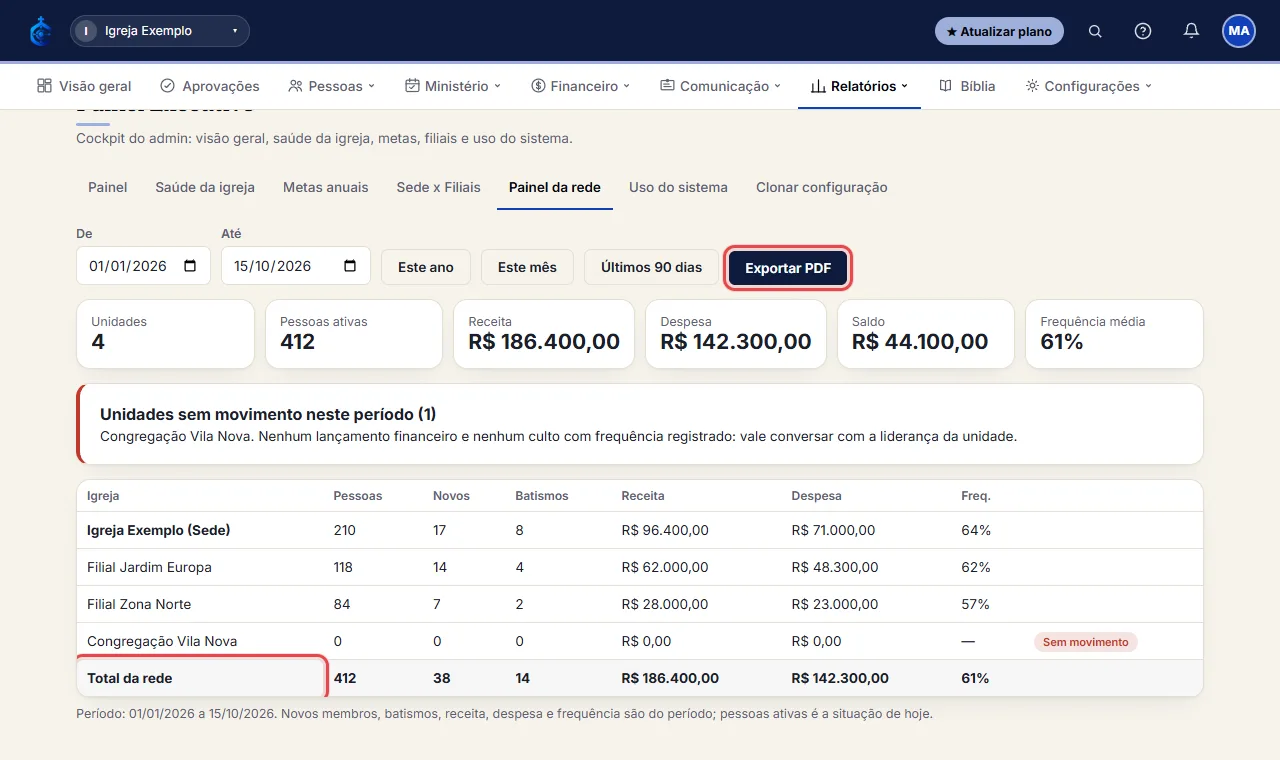Click the Filial Jardim Europa row name
This screenshot has width=1280, height=760.
(x=149, y=567)
